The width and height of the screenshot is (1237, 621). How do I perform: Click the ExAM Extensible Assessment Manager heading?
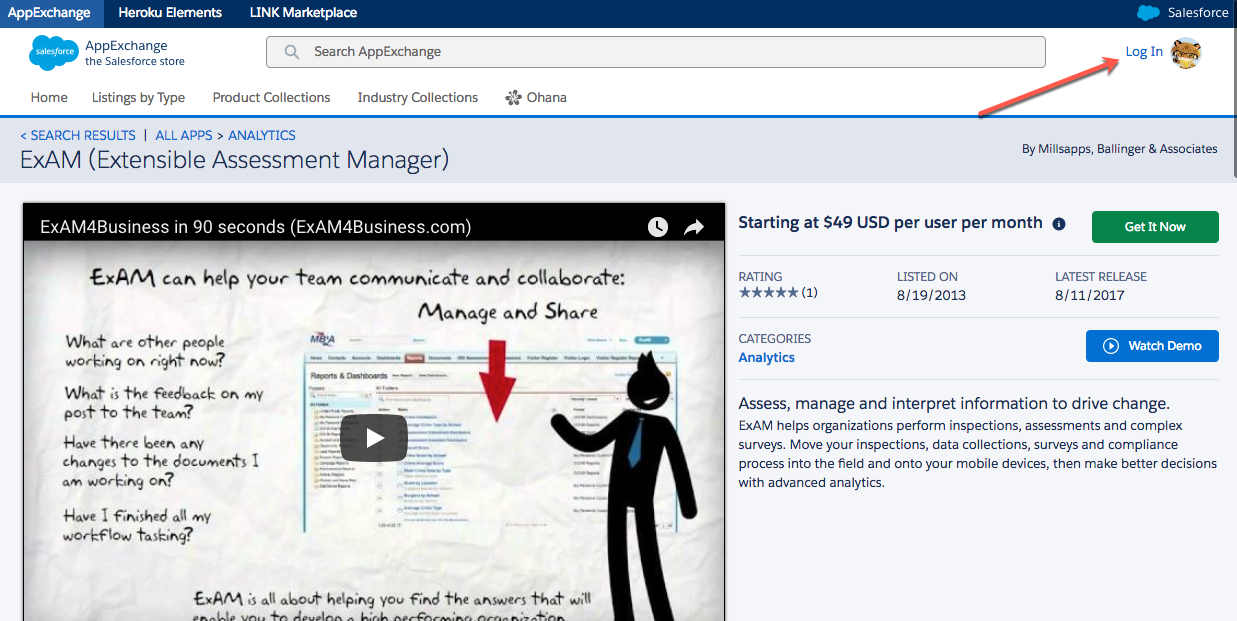(234, 159)
